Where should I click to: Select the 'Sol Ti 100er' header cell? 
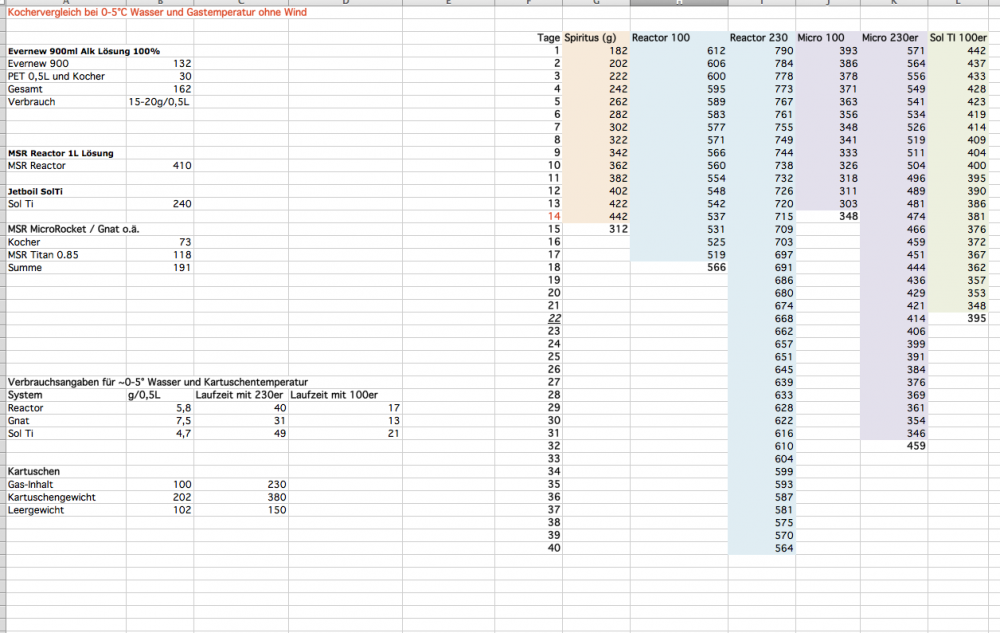click(961, 37)
